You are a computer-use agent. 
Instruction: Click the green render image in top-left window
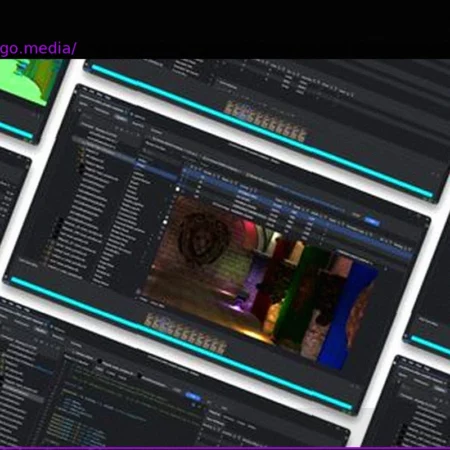28,82
